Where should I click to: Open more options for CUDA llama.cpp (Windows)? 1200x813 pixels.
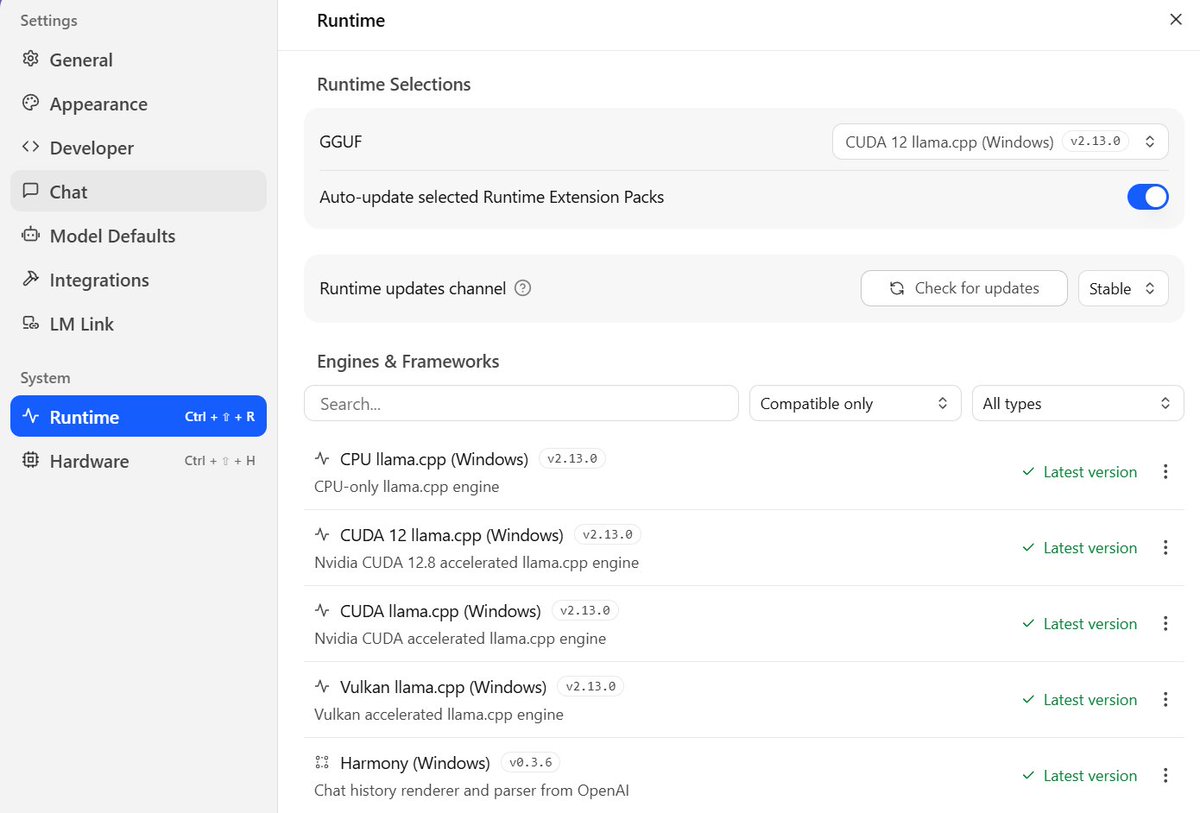(1165, 624)
